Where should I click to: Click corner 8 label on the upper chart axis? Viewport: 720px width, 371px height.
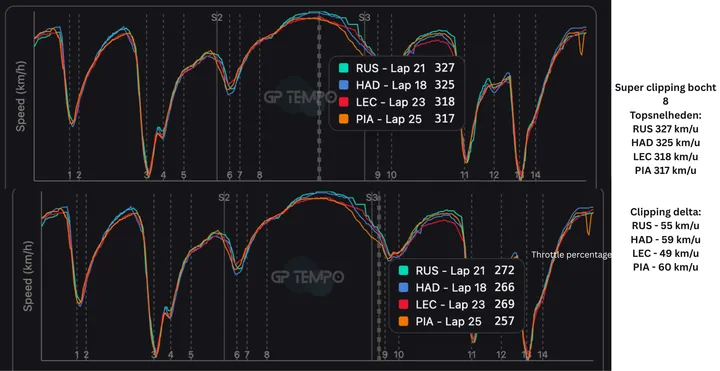click(259, 175)
